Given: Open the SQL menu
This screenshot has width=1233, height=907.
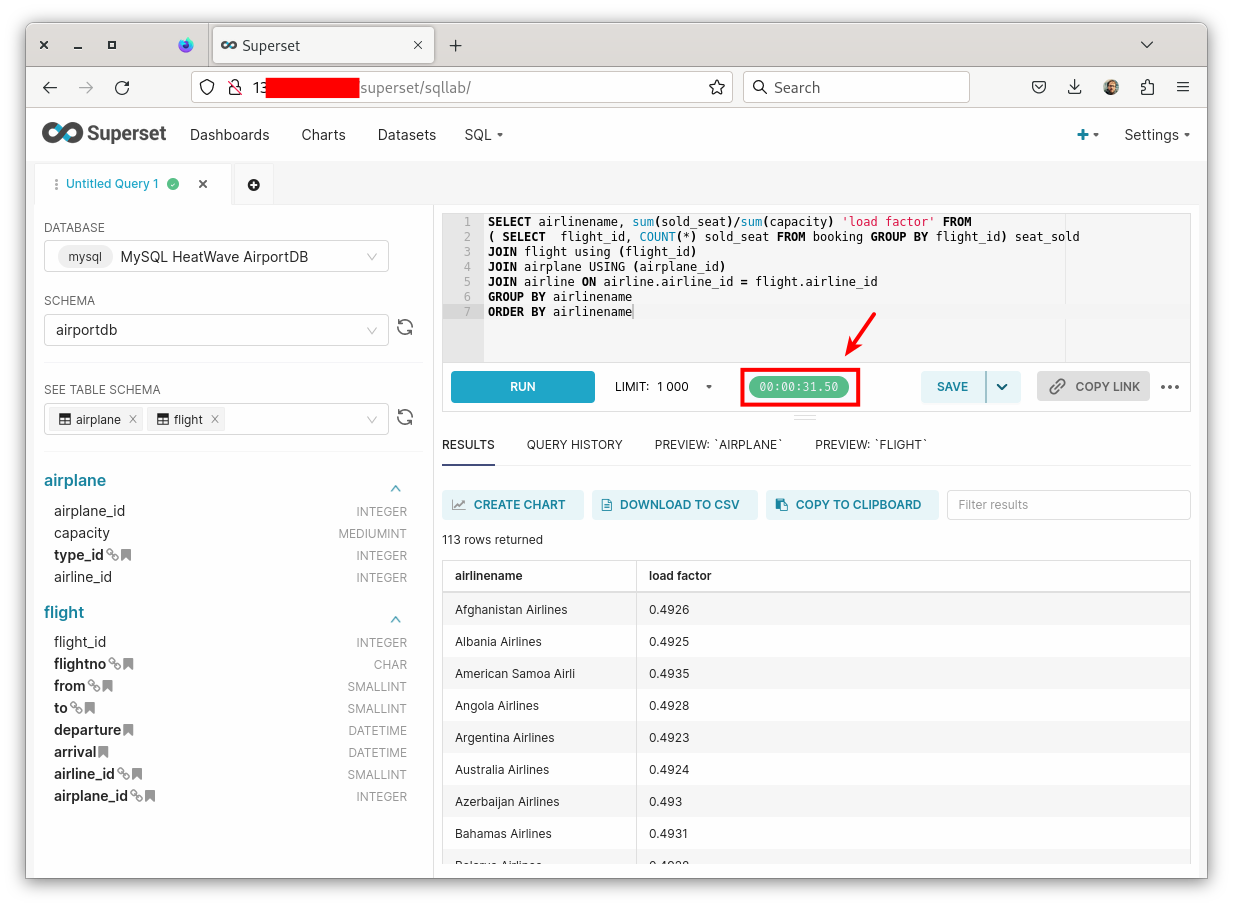Looking at the screenshot, I should (484, 135).
